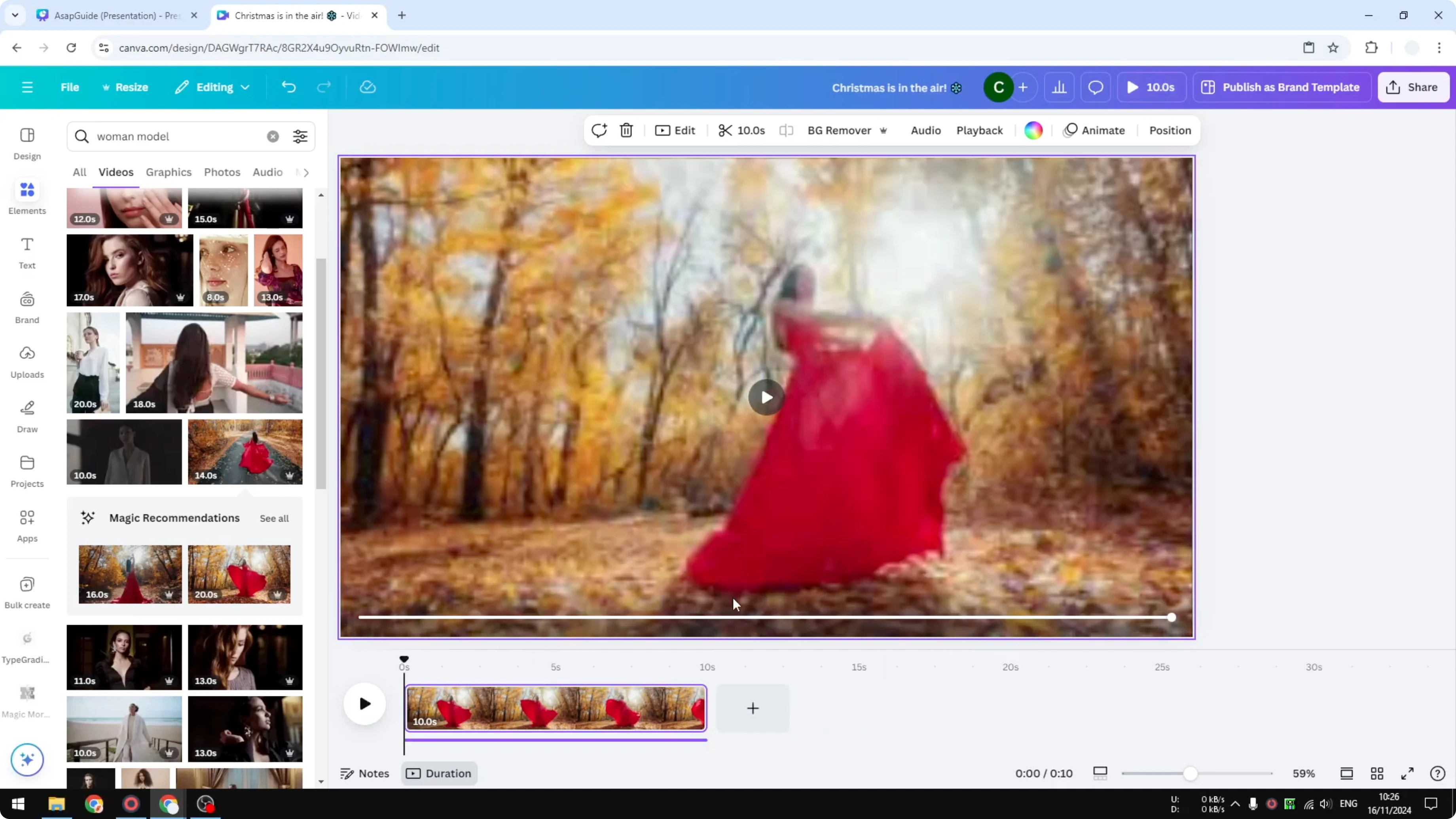
Task: Click the Share button
Action: click(1413, 87)
